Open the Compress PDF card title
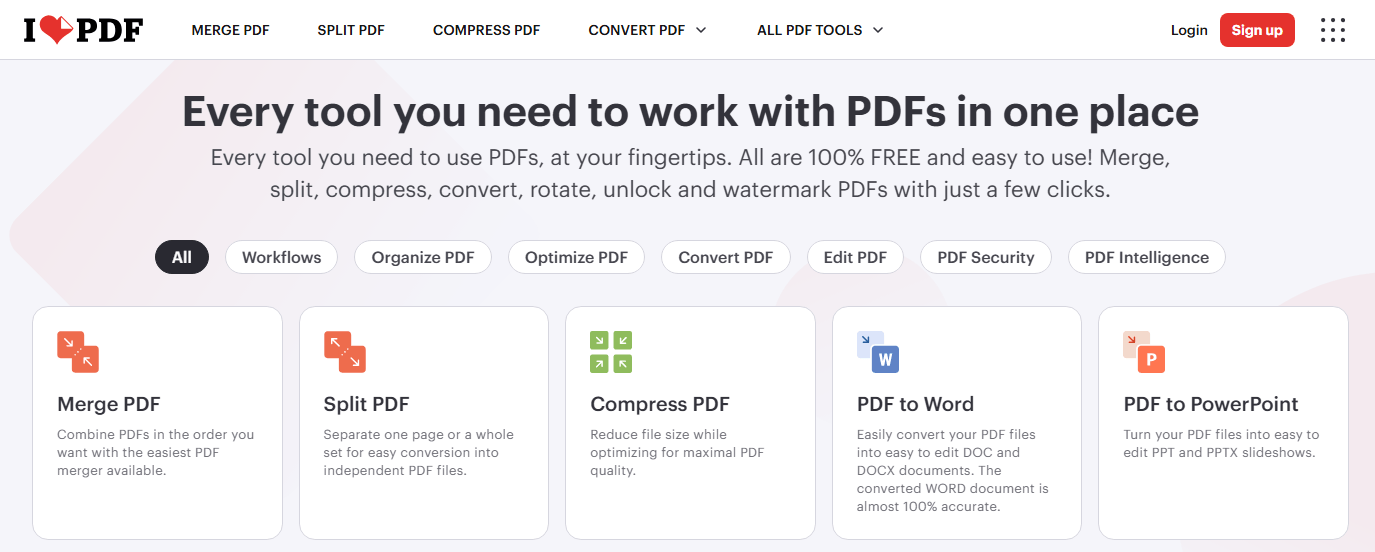1375x552 pixels. [660, 404]
